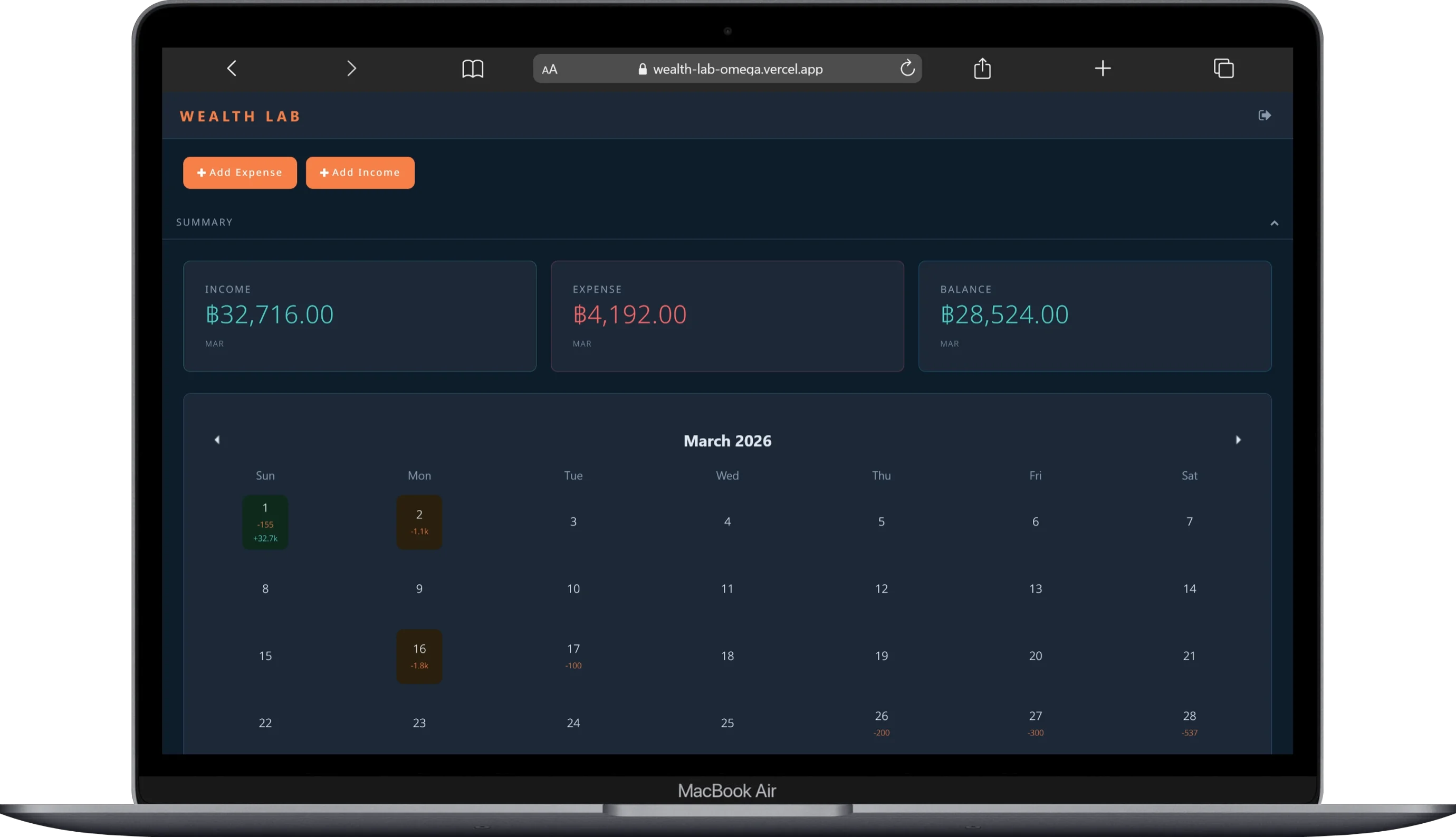Select calendar day 8
Viewport: 1456px width, 837px height.
click(265, 588)
